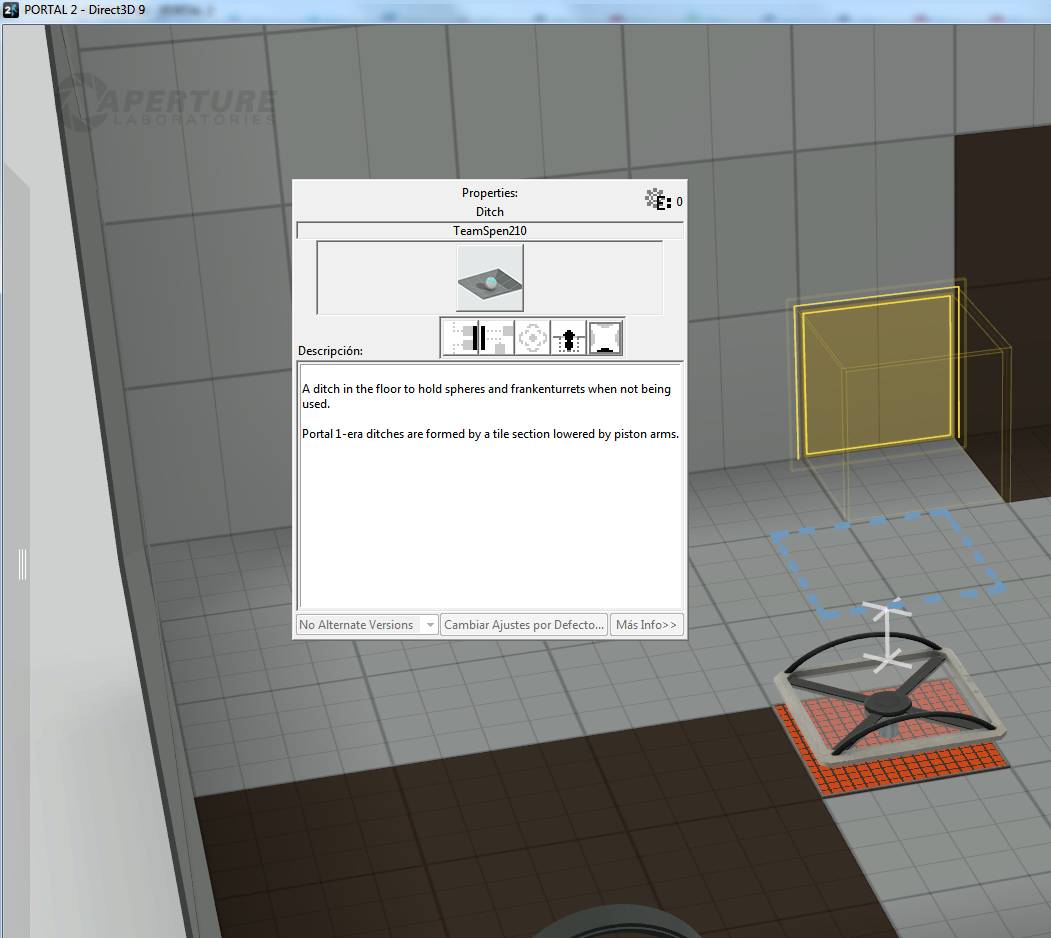Screen dimensions: 1051x938
Task: Expand the collapsed left sidebar handle
Action: coord(21,564)
